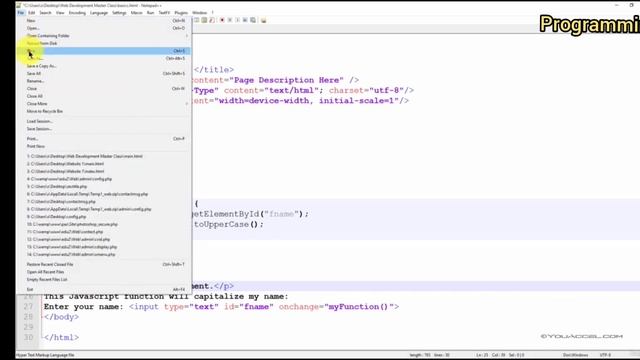Click the record macro red dot icon
Screen dimensions: 640x360
(222, 20)
